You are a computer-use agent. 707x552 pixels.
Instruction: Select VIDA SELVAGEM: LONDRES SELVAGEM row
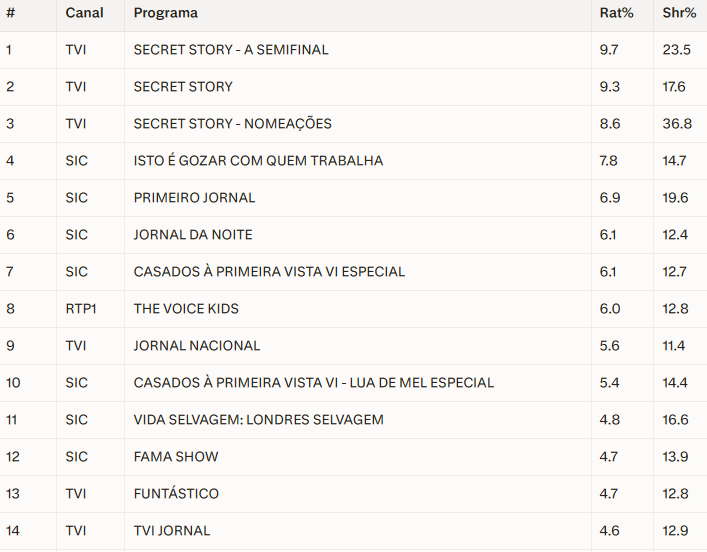[x=258, y=420]
